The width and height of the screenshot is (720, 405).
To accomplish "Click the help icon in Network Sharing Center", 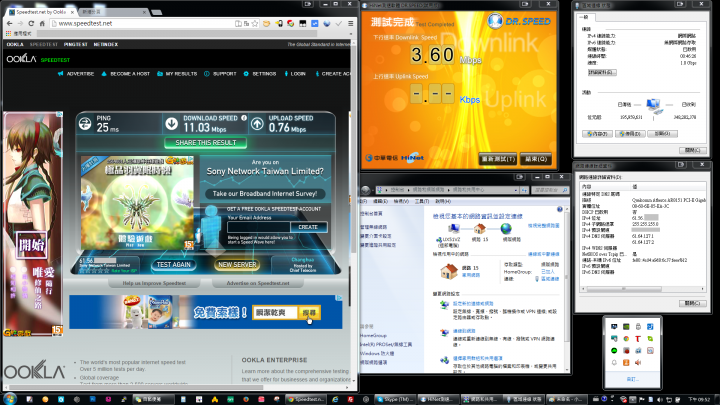I will [560, 209].
